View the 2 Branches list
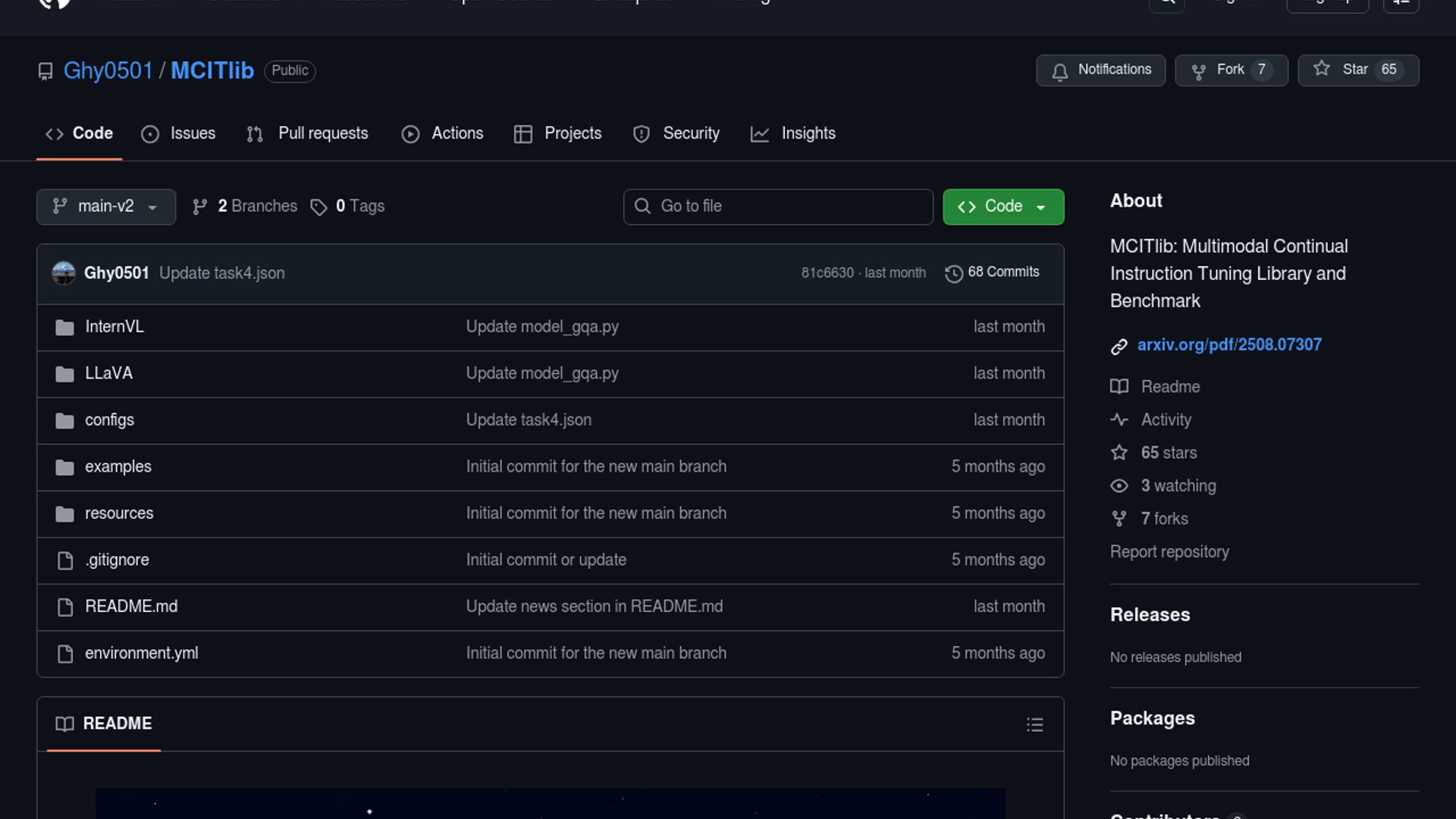This screenshot has height=819, width=1456. pos(245,206)
